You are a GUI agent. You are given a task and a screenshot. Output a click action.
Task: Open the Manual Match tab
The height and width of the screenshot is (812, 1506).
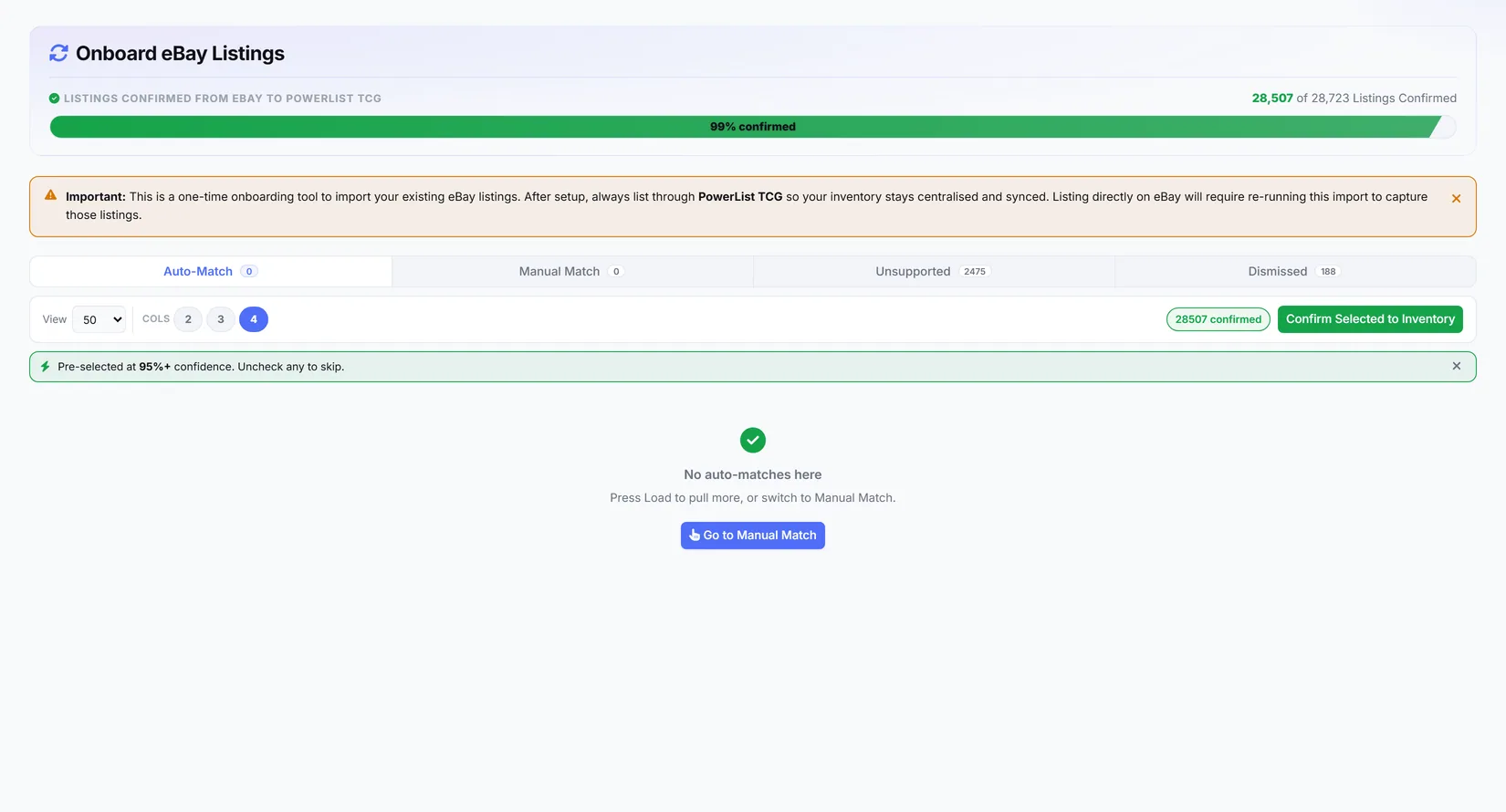click(x=572, y=272)
